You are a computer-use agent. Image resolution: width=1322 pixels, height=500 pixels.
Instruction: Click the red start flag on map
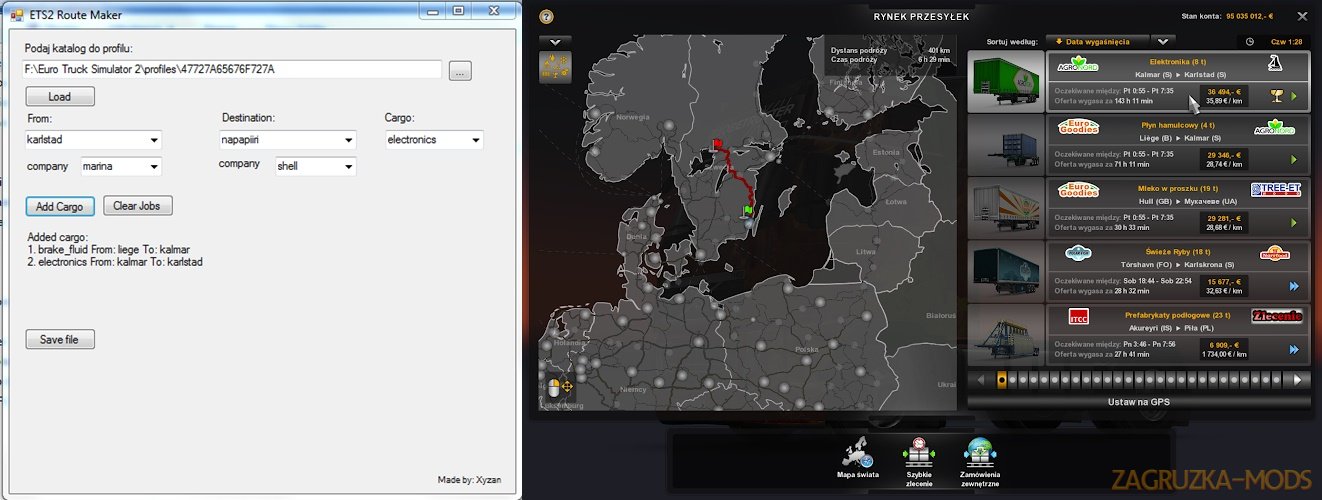(718, 146)
